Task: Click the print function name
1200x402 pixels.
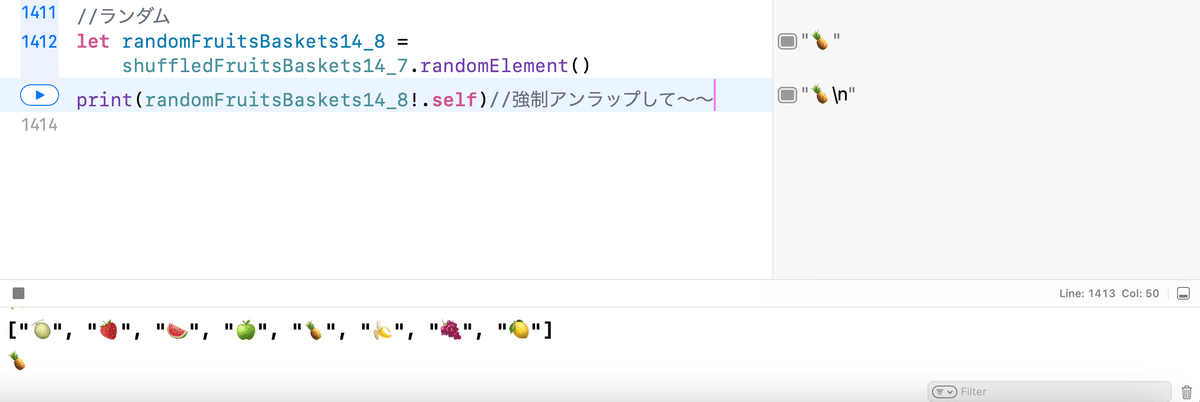Action: [105, 98]
